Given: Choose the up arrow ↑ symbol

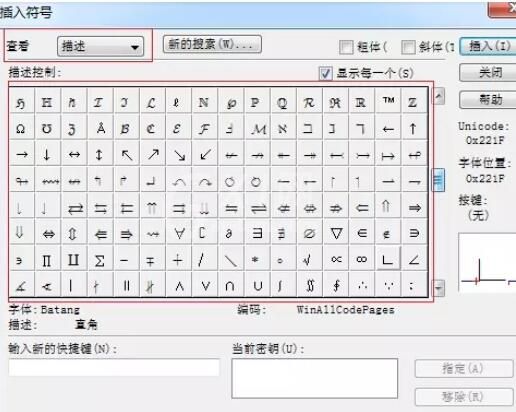Looking at the screenshot, I should [413, 128].
